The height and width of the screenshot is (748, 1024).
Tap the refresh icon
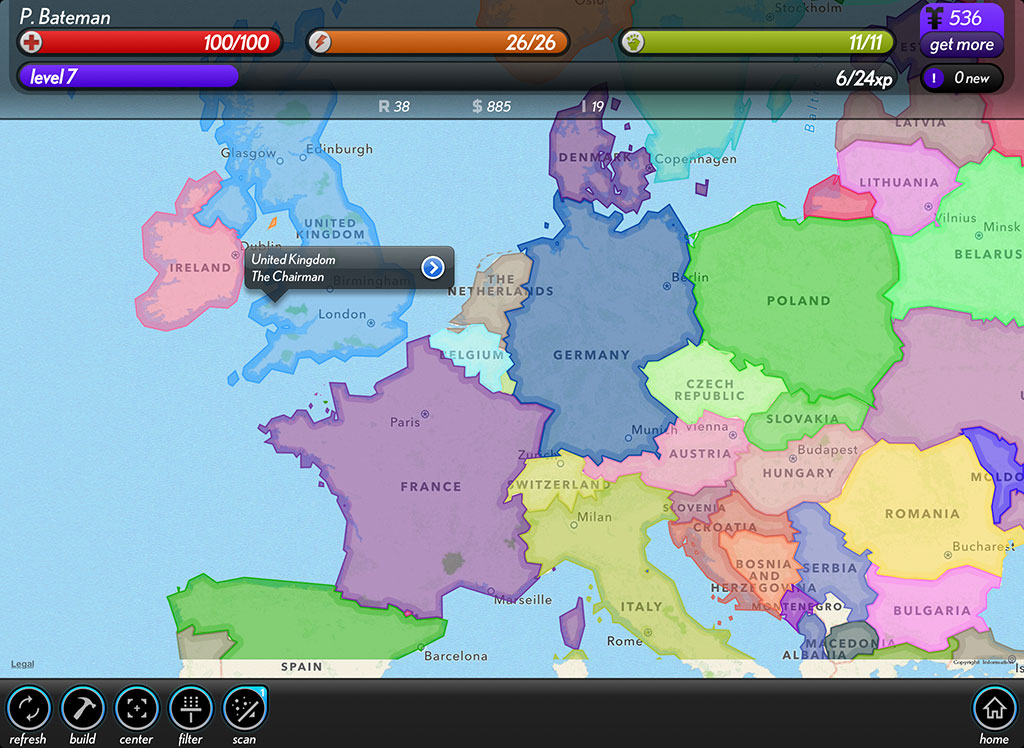[28, 708]
